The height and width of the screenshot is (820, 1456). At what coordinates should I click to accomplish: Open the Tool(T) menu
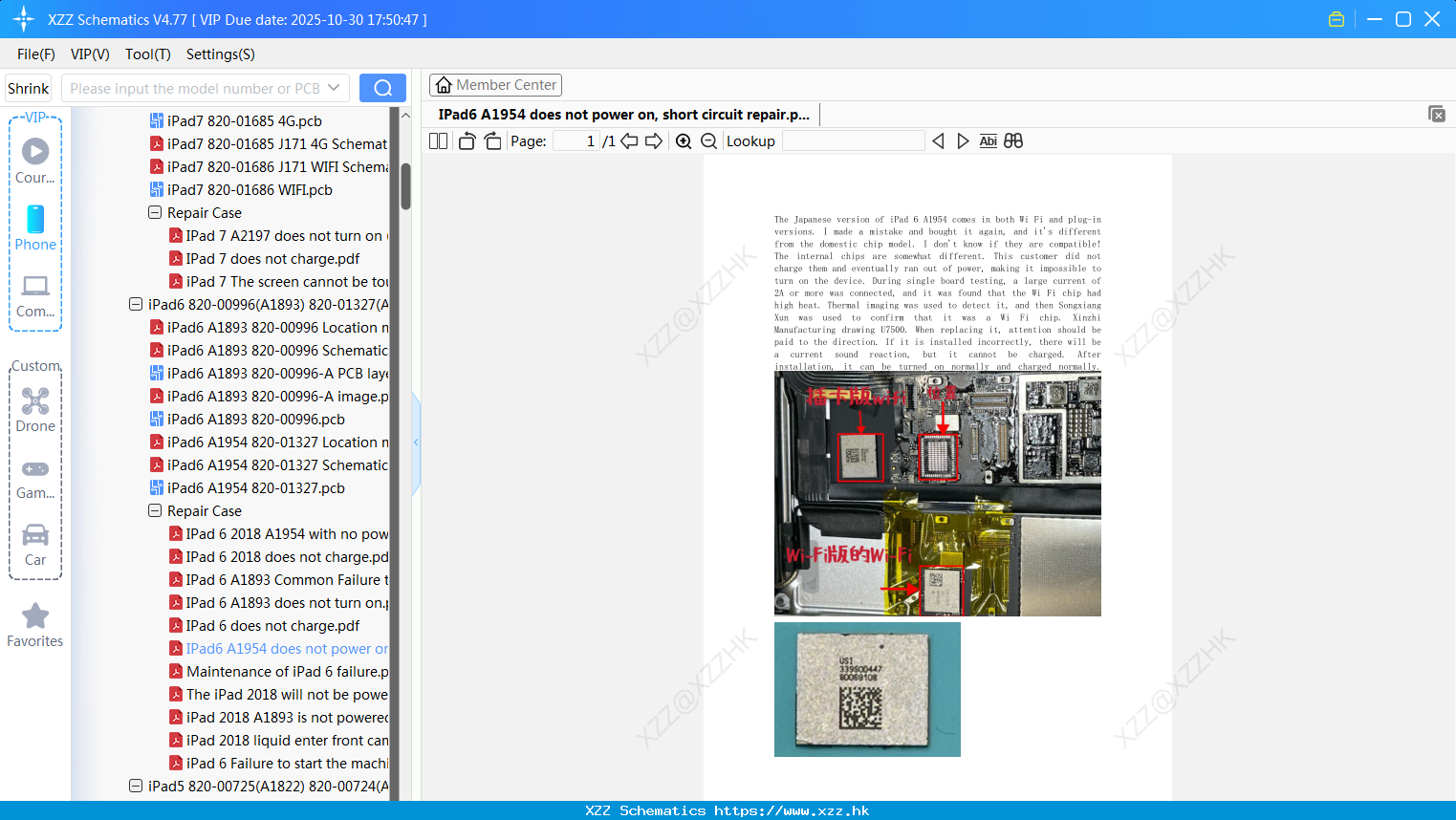148,54
